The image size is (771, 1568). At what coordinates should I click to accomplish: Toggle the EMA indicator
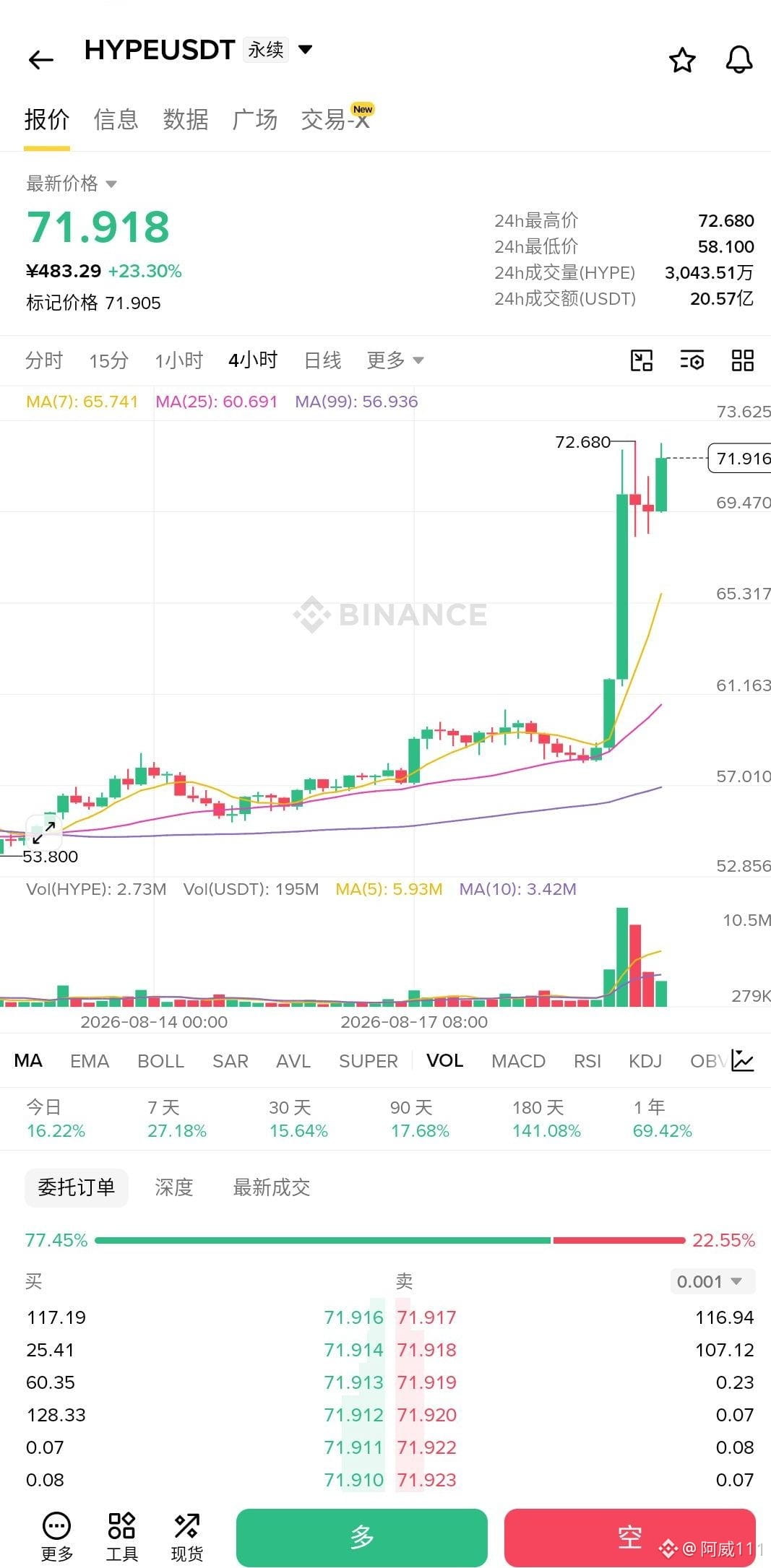click(90, 1060)
